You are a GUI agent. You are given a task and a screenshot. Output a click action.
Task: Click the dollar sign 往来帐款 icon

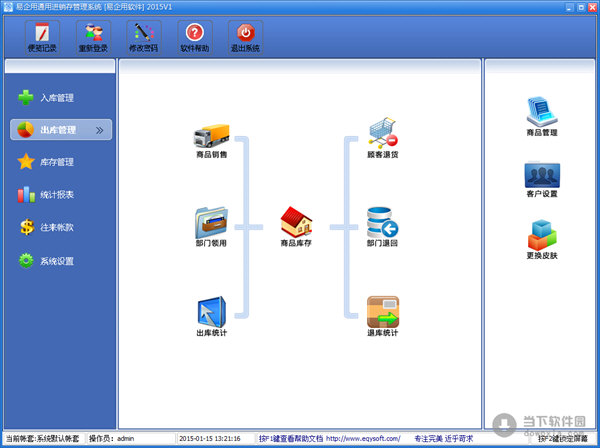pos(27,227)
